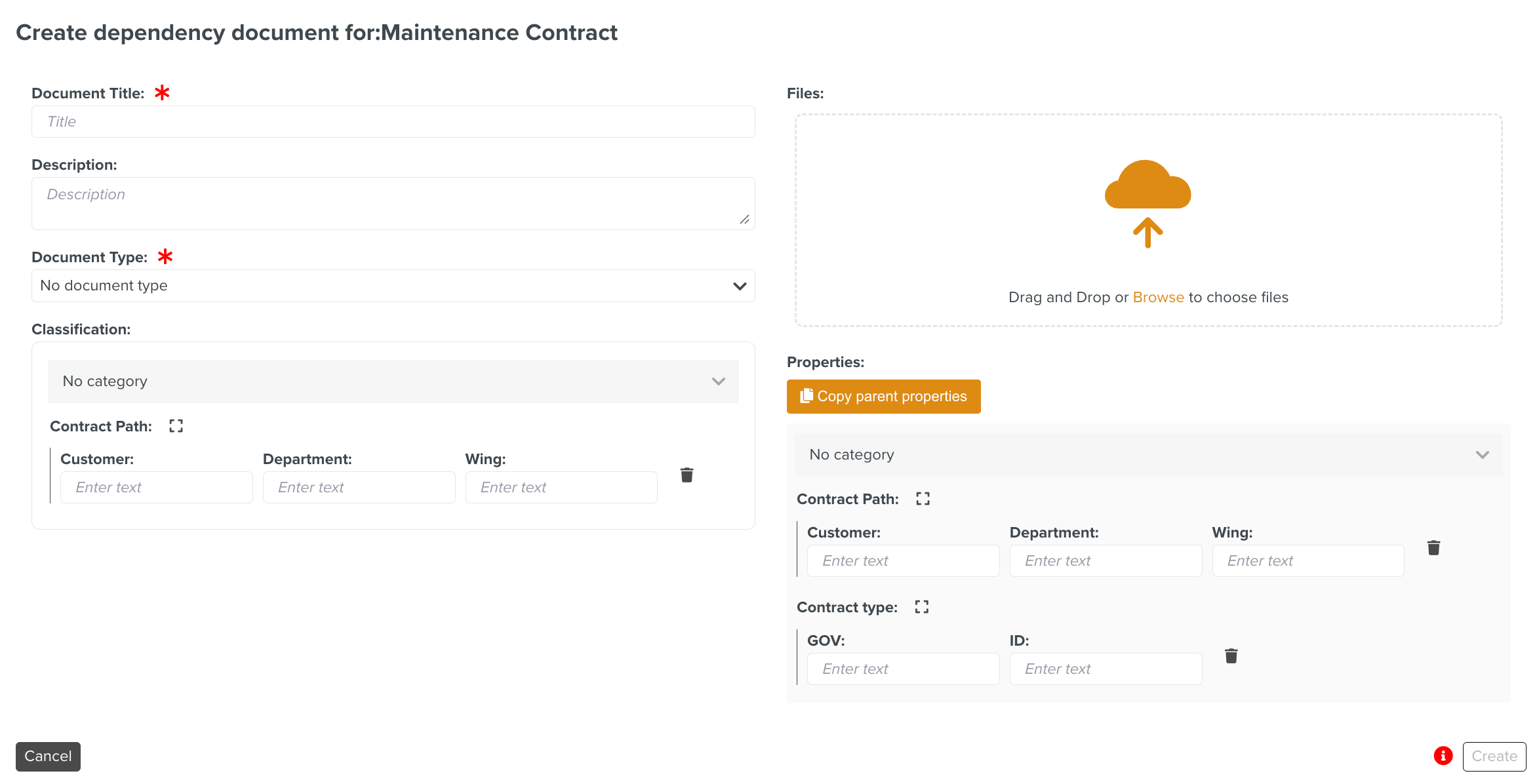1537x784 pixels.
Task: Click the Create button
Action: tap(1494, 756)
